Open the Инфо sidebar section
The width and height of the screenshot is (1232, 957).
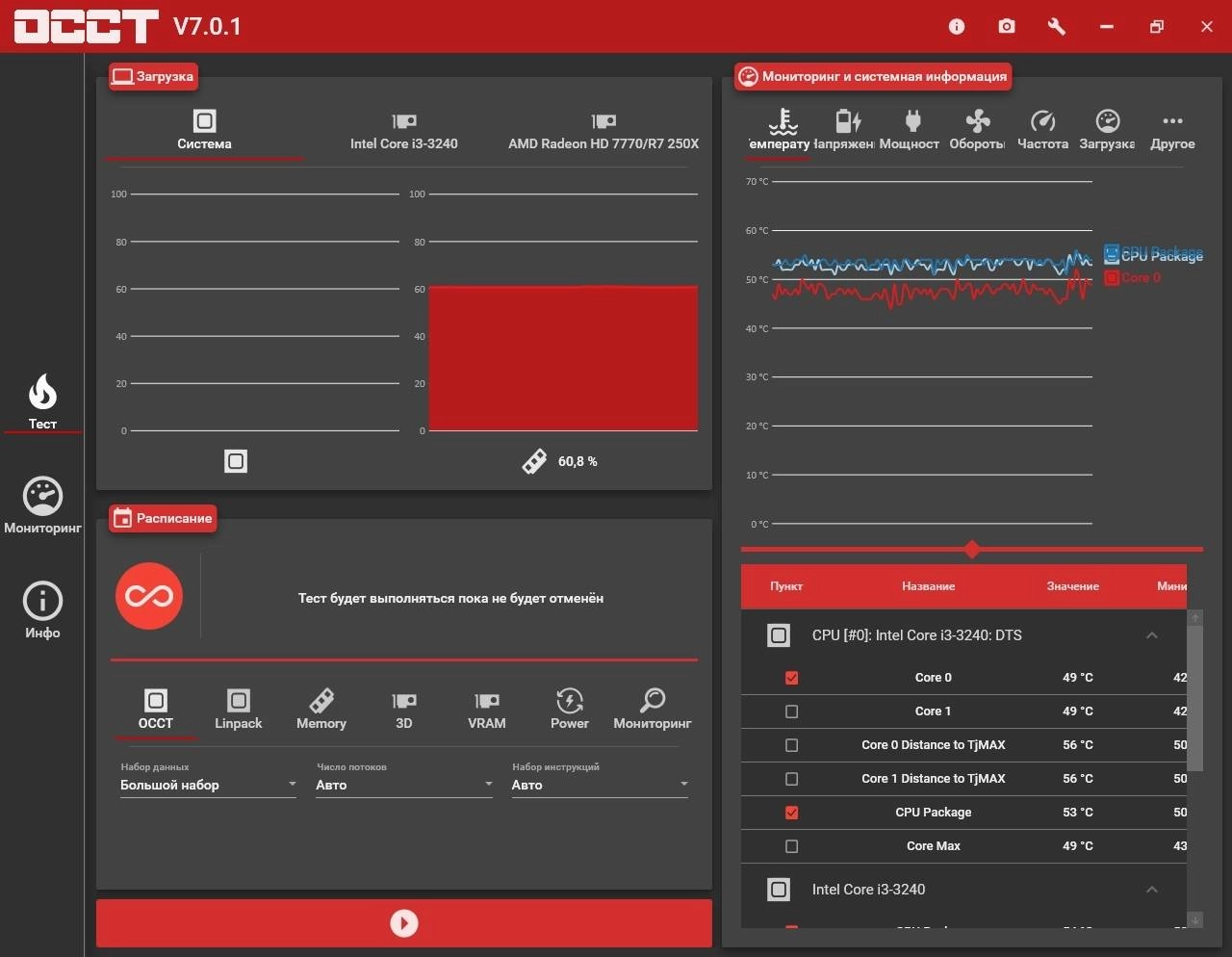pyautogui.click(x=42, y=610)
